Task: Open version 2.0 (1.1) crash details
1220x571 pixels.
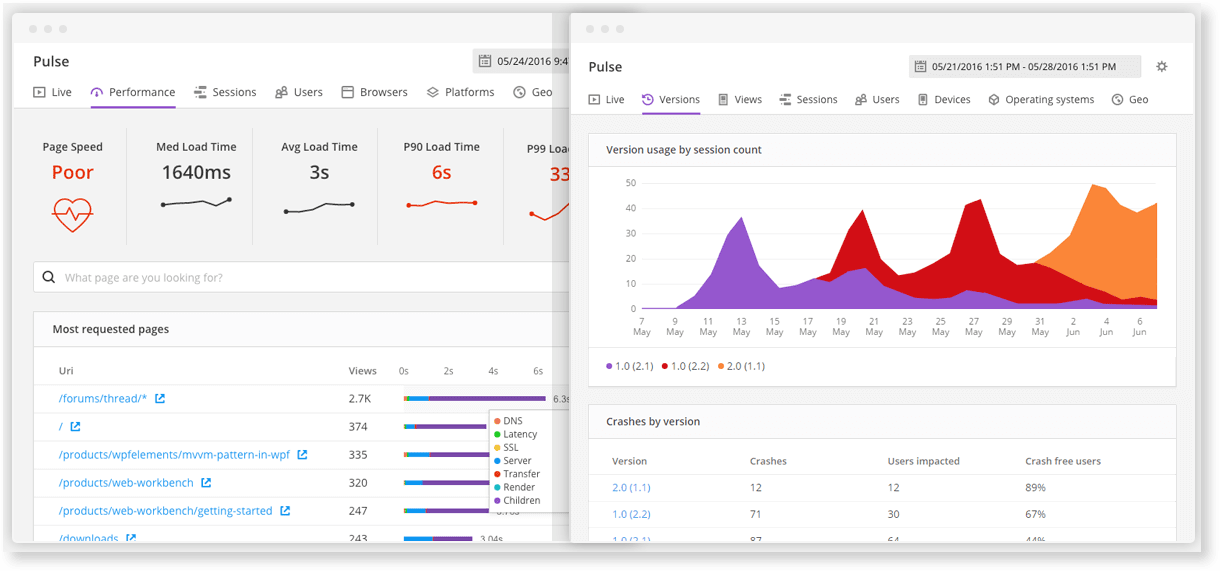Action: tap(631, 488)
